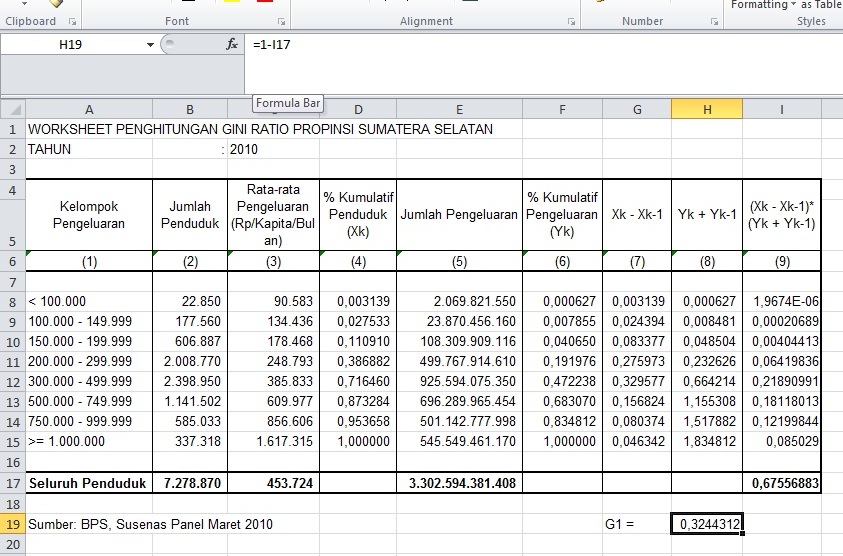
Task: Click the '< 100.000' group cell
Action: pyautogui.click(x=89, y=301)
